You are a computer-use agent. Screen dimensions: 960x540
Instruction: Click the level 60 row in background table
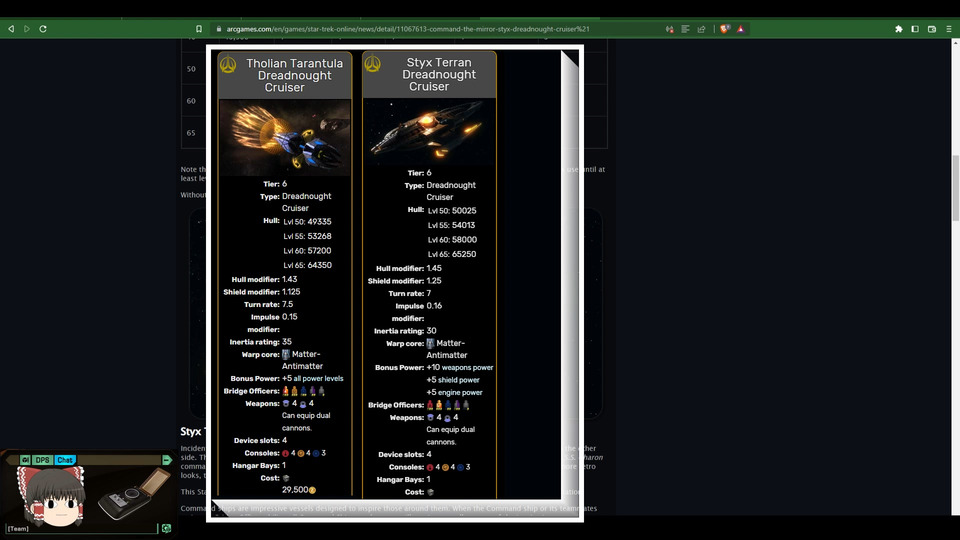[x=192, y=100]
